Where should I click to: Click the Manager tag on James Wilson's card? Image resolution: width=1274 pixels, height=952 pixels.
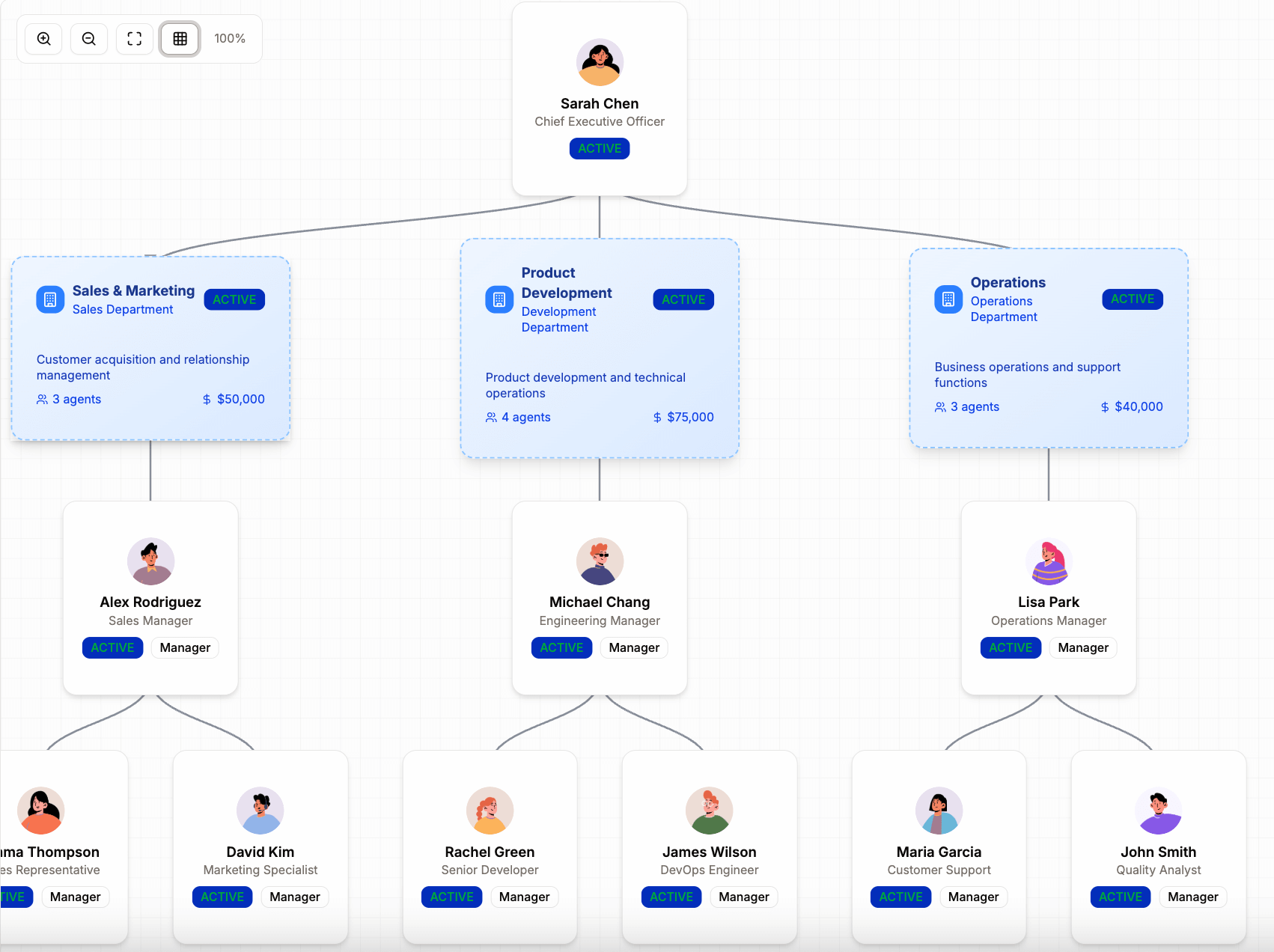coord(743,897)
